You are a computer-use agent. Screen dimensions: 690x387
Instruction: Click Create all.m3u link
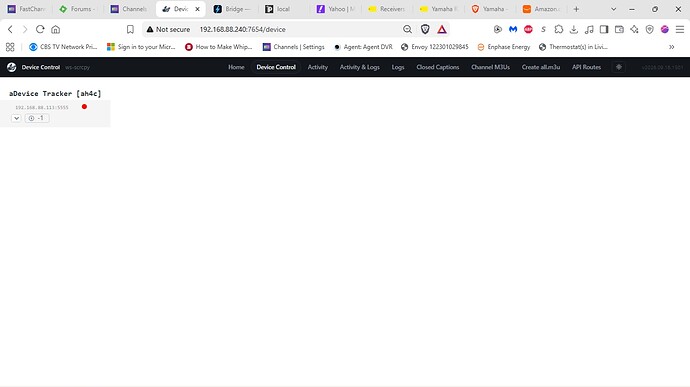point(541,67)
